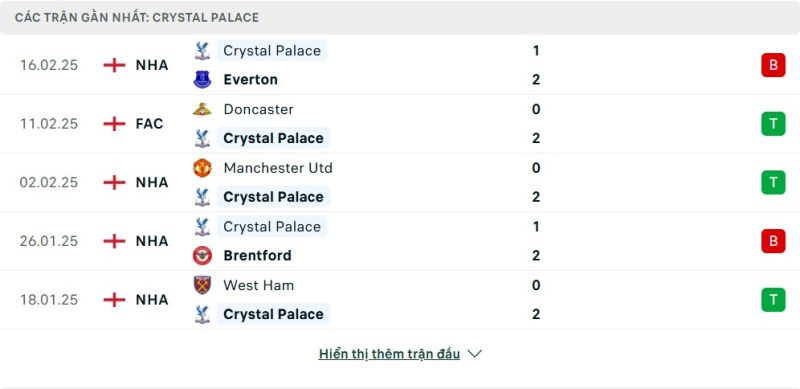
Task: Click the Manchester Utd club crest
Action: pyautogui.click(x=202, y=168)
